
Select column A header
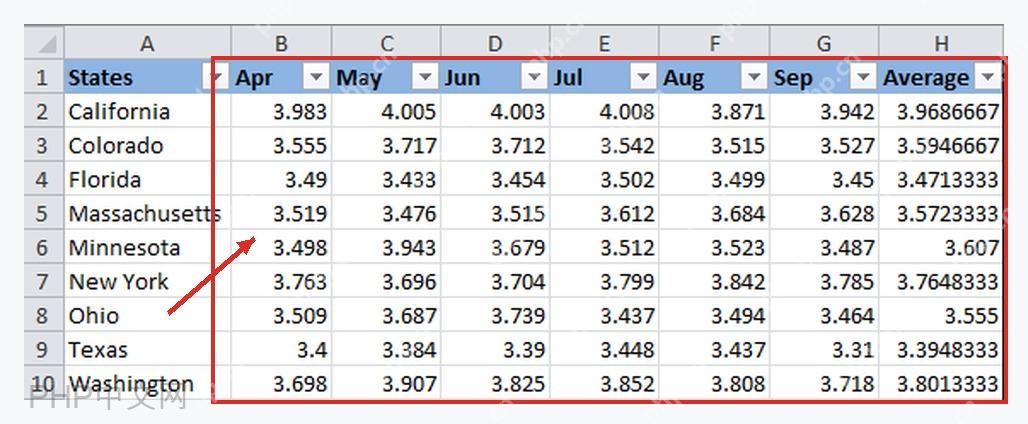coord(148,43)
